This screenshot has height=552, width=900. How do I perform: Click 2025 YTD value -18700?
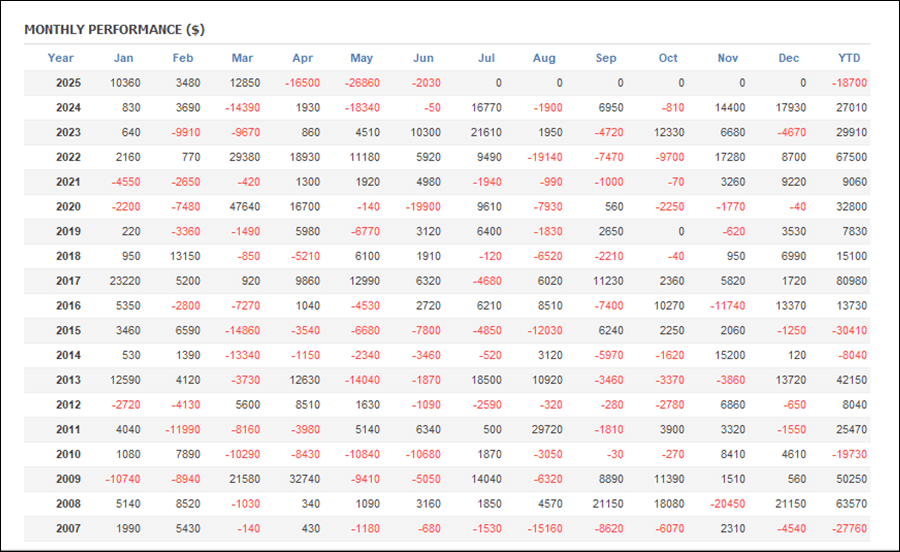pos(849,83)
